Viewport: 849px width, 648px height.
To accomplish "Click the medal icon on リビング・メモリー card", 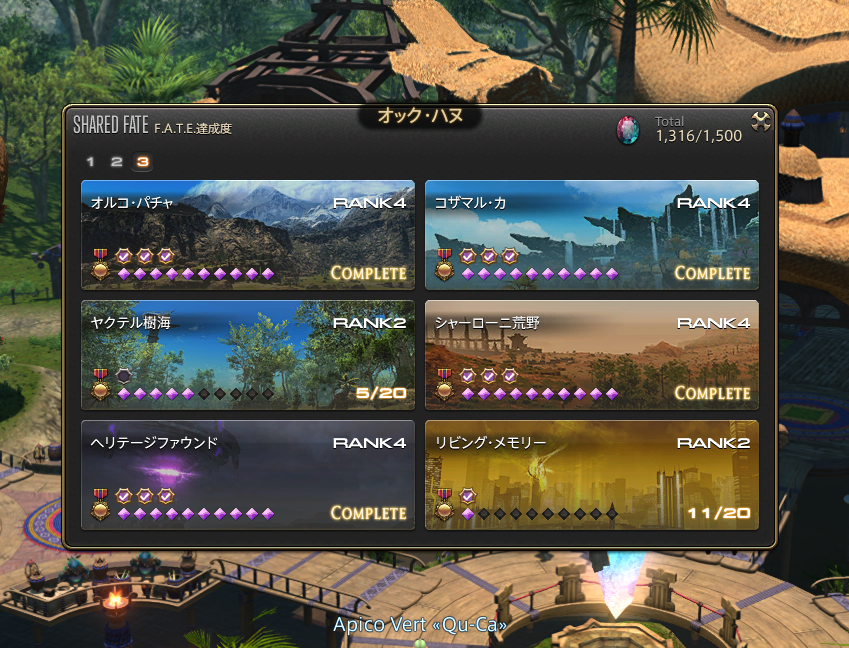I will pos(444,505).
